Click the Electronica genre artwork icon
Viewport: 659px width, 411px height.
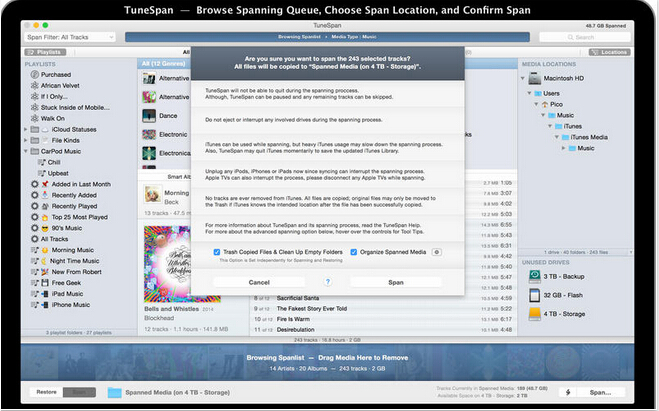tap(149, 153)
